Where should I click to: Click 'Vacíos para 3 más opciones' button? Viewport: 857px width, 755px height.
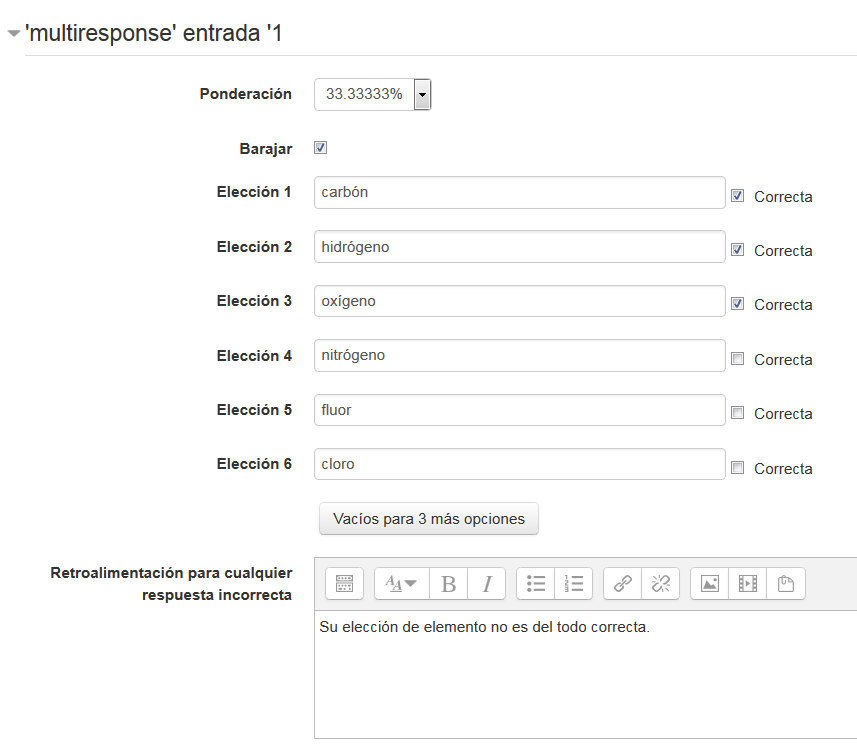pyautogui.click(x=428, y=519)
